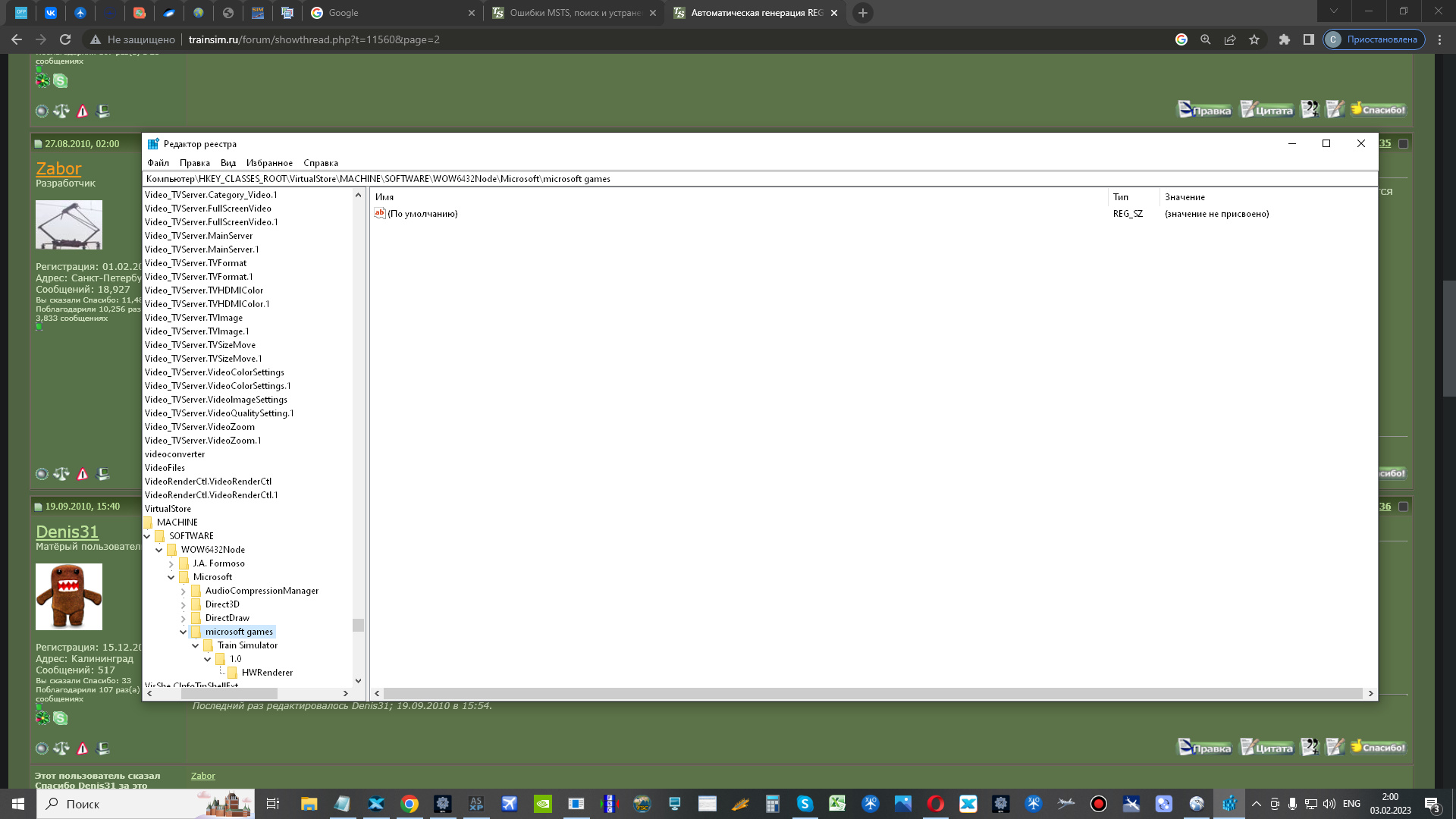Viewport: 1456px width, 819px height.
Task: Toggle the browser side panel icon
Action: (x=1308, y=39)
